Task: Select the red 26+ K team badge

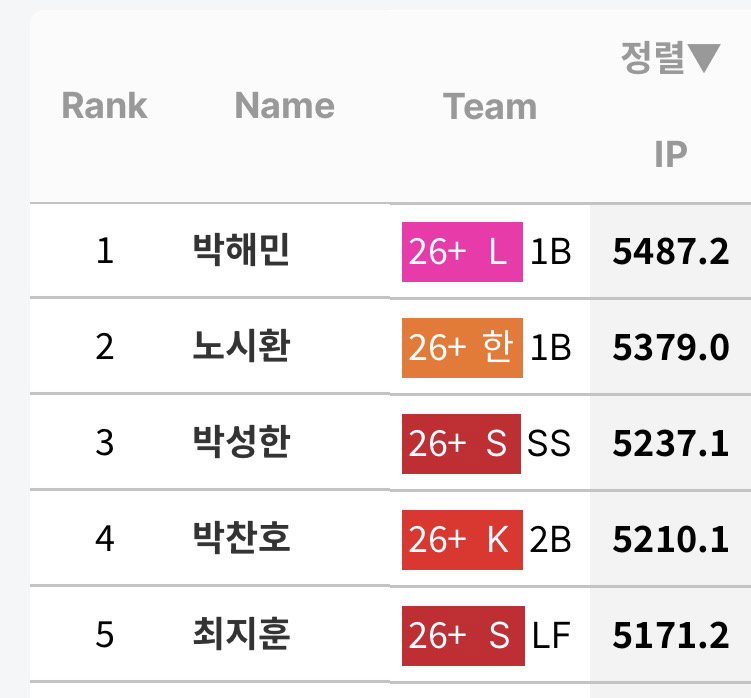Action: point(462,539)
